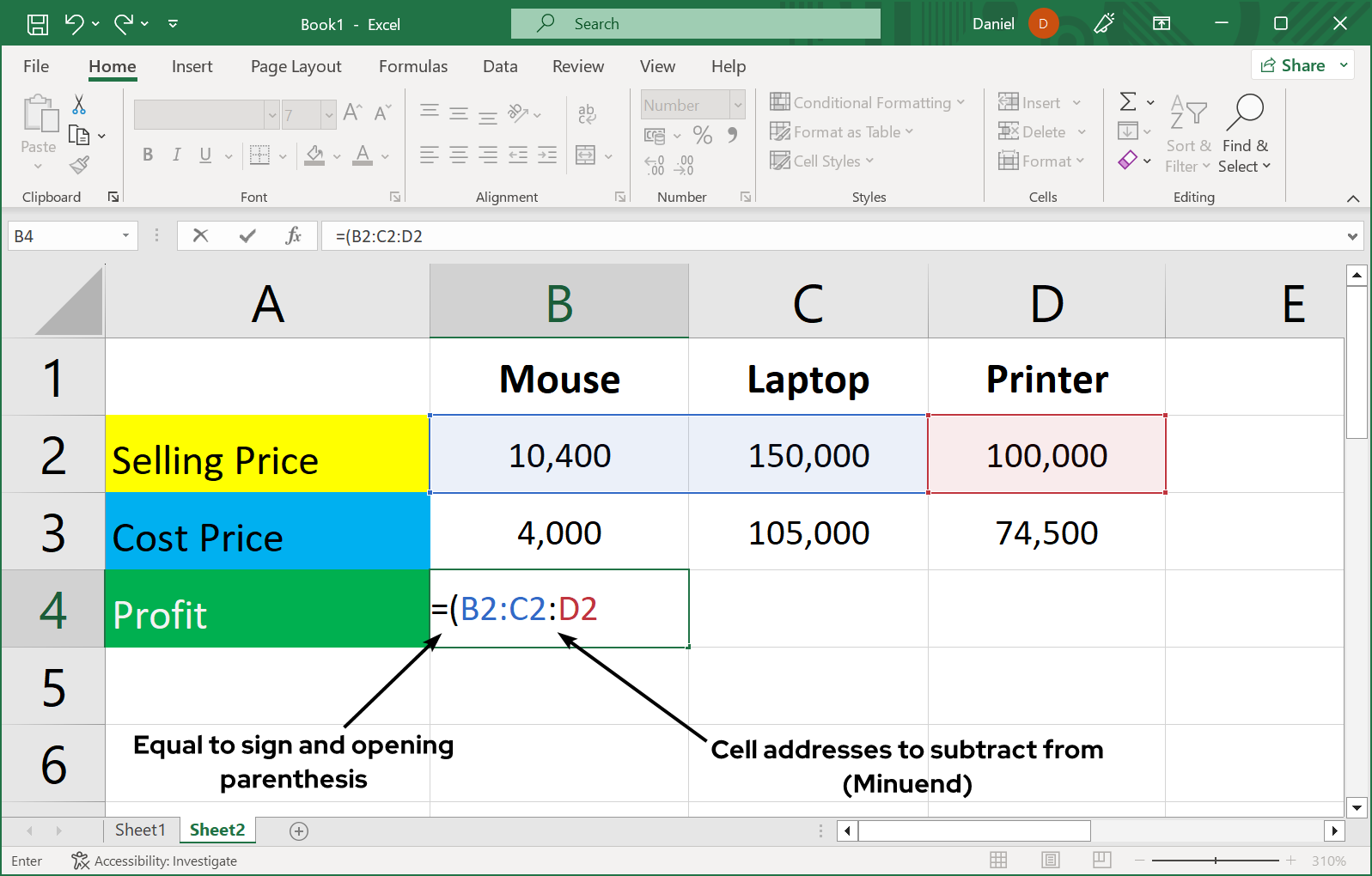This screenshot has height=876, width=1372.
Task: Toggle Align Right
Action: point(488,155)
